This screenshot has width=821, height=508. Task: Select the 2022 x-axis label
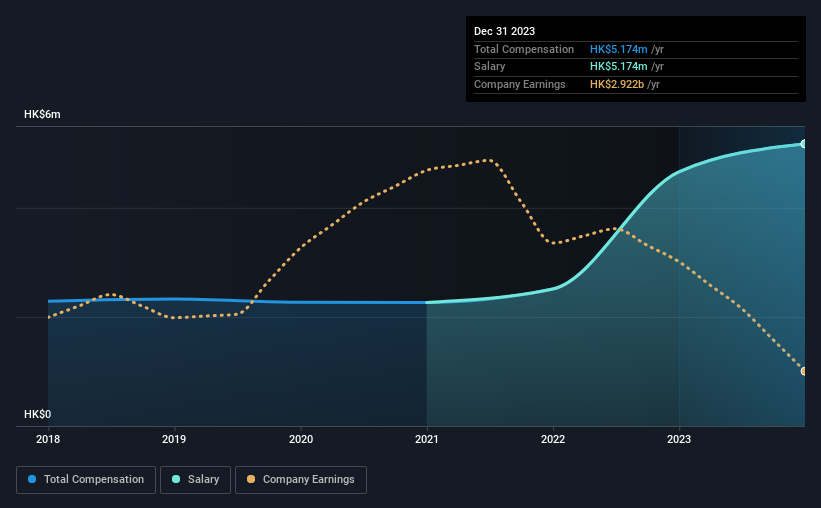(553, 439)
